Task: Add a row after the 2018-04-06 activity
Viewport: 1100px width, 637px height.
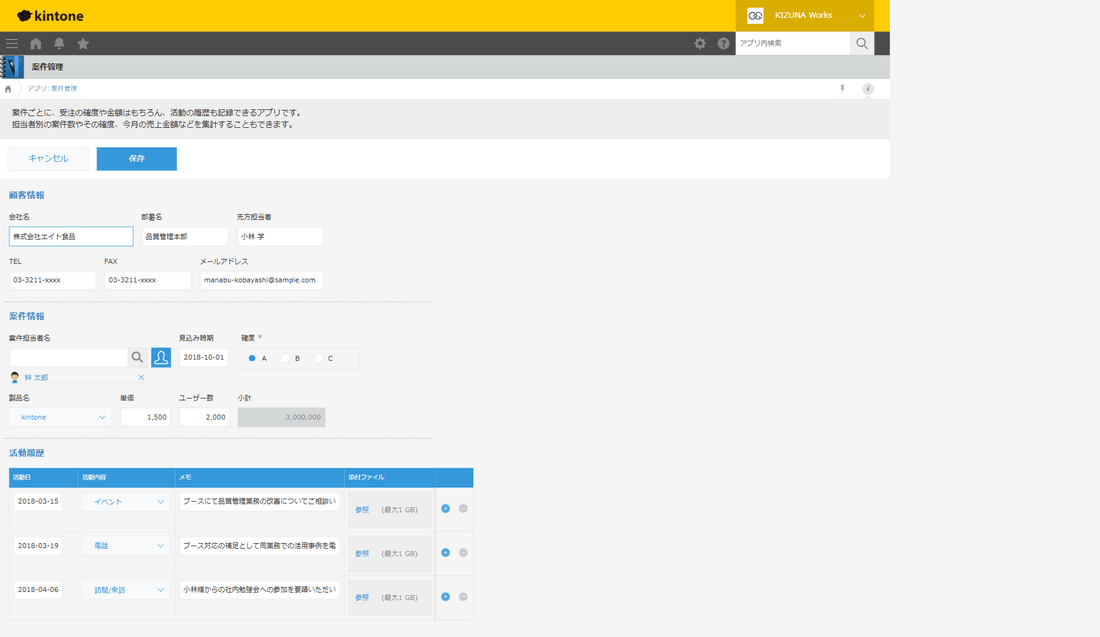Action: [445, 597]
